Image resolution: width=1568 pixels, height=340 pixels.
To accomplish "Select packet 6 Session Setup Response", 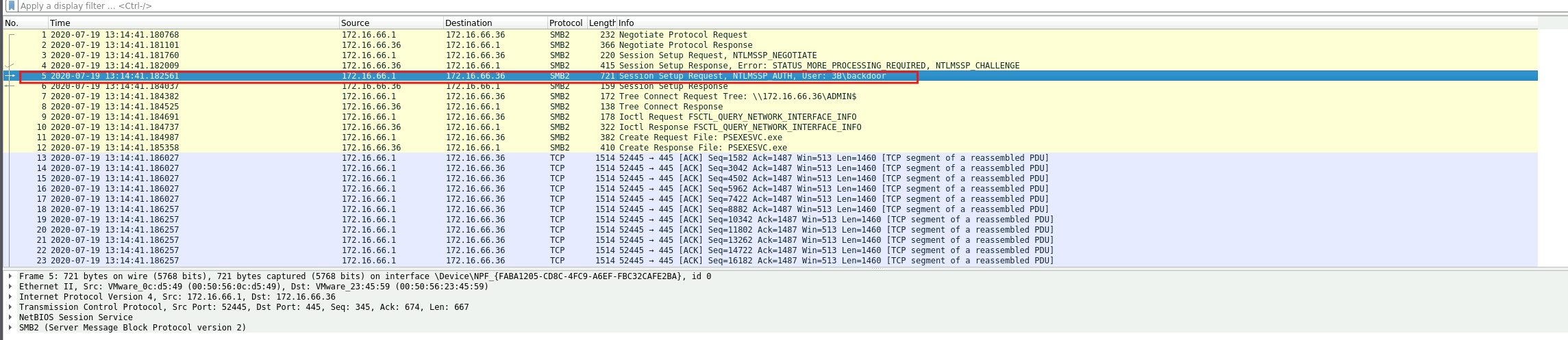I will [771, 86].
